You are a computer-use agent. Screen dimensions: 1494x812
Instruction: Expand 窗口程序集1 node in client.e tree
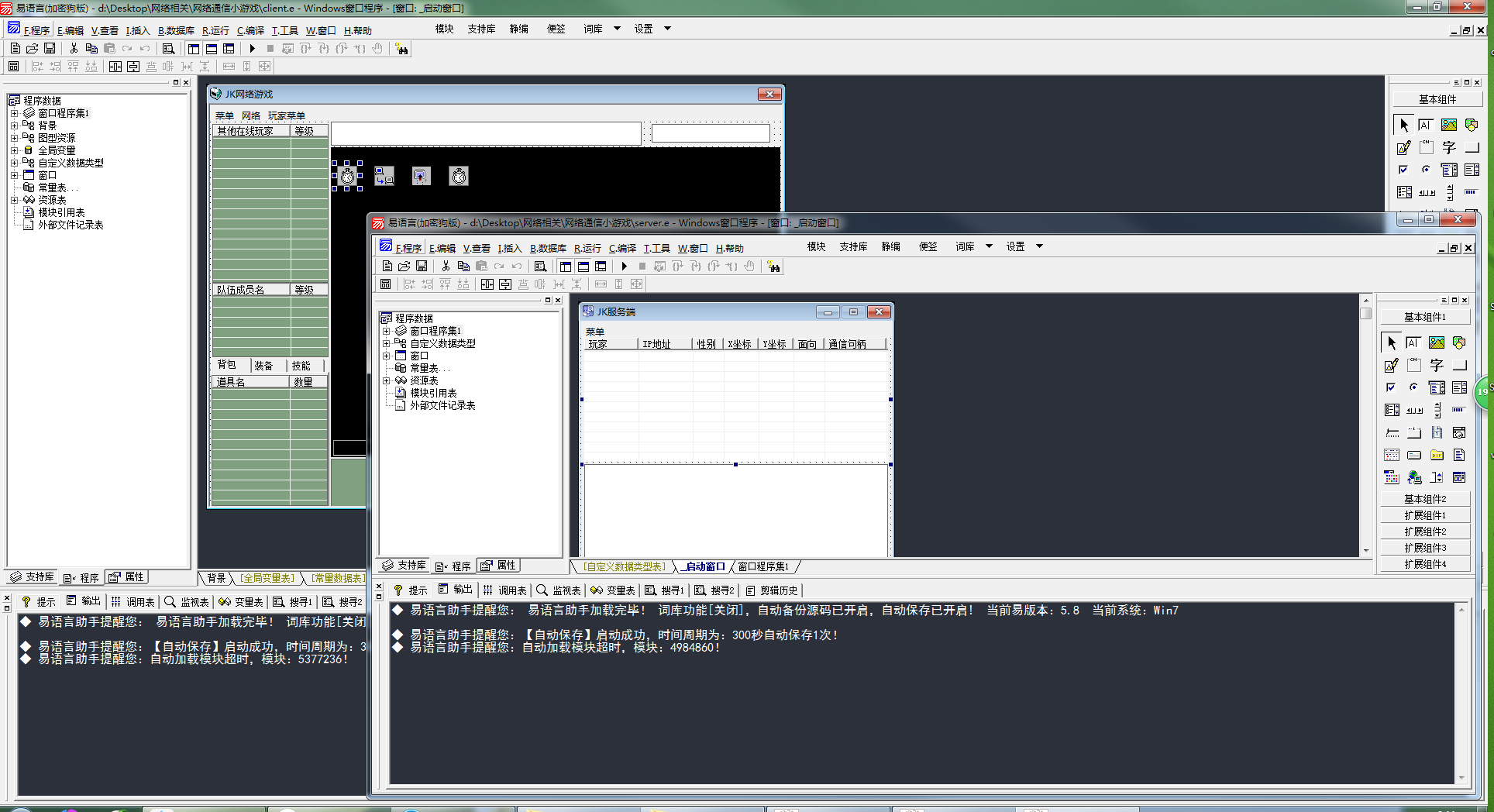click(x=14, y=113)
